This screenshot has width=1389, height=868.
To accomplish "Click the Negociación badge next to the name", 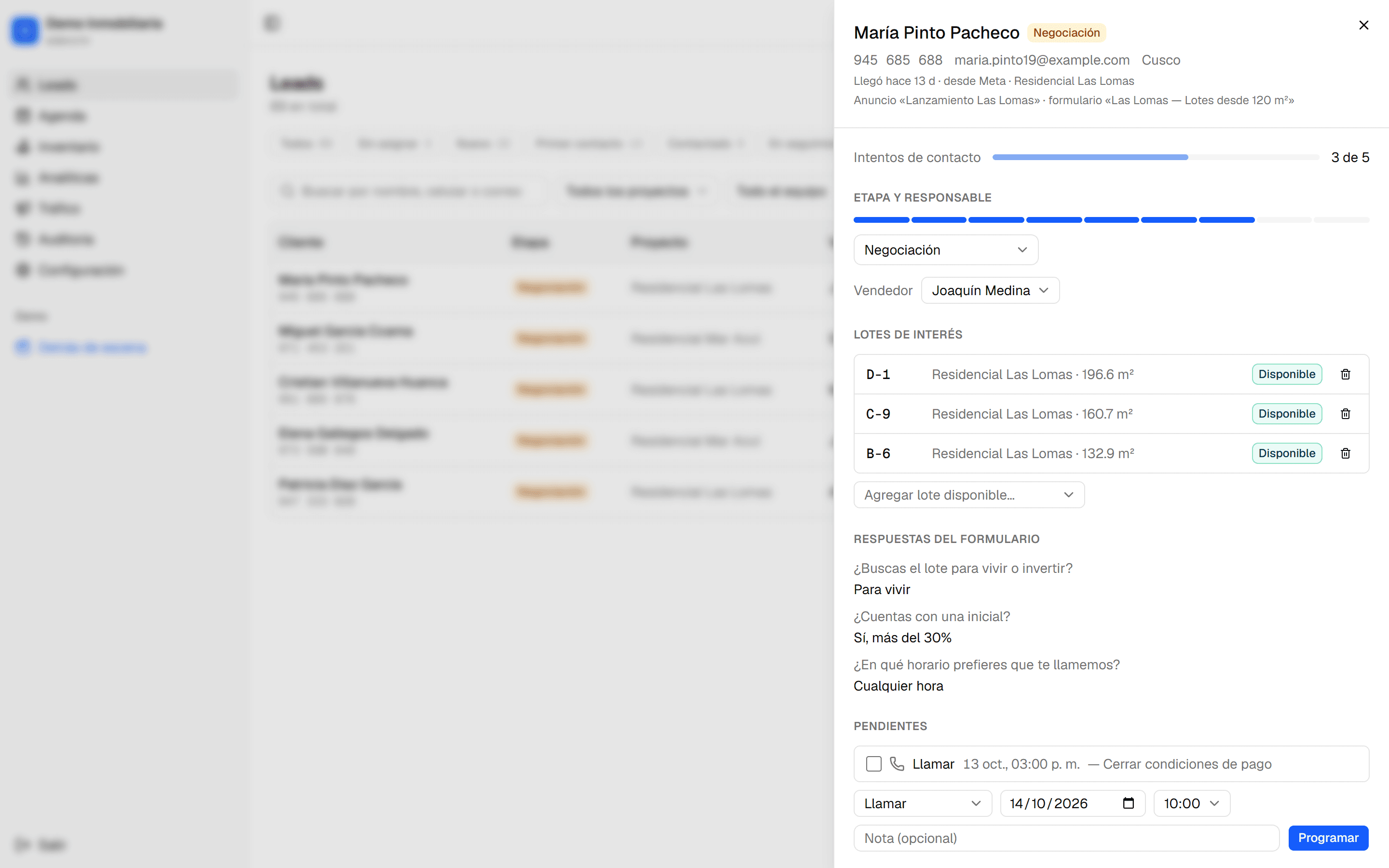I will tap(1066, 33).
